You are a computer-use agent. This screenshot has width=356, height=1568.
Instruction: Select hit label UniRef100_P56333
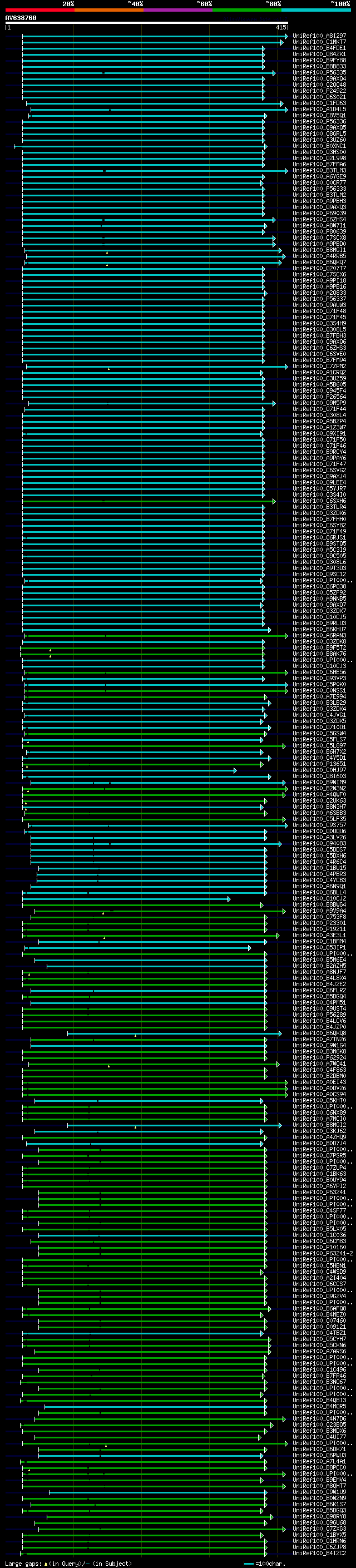(x=319, y=189)
